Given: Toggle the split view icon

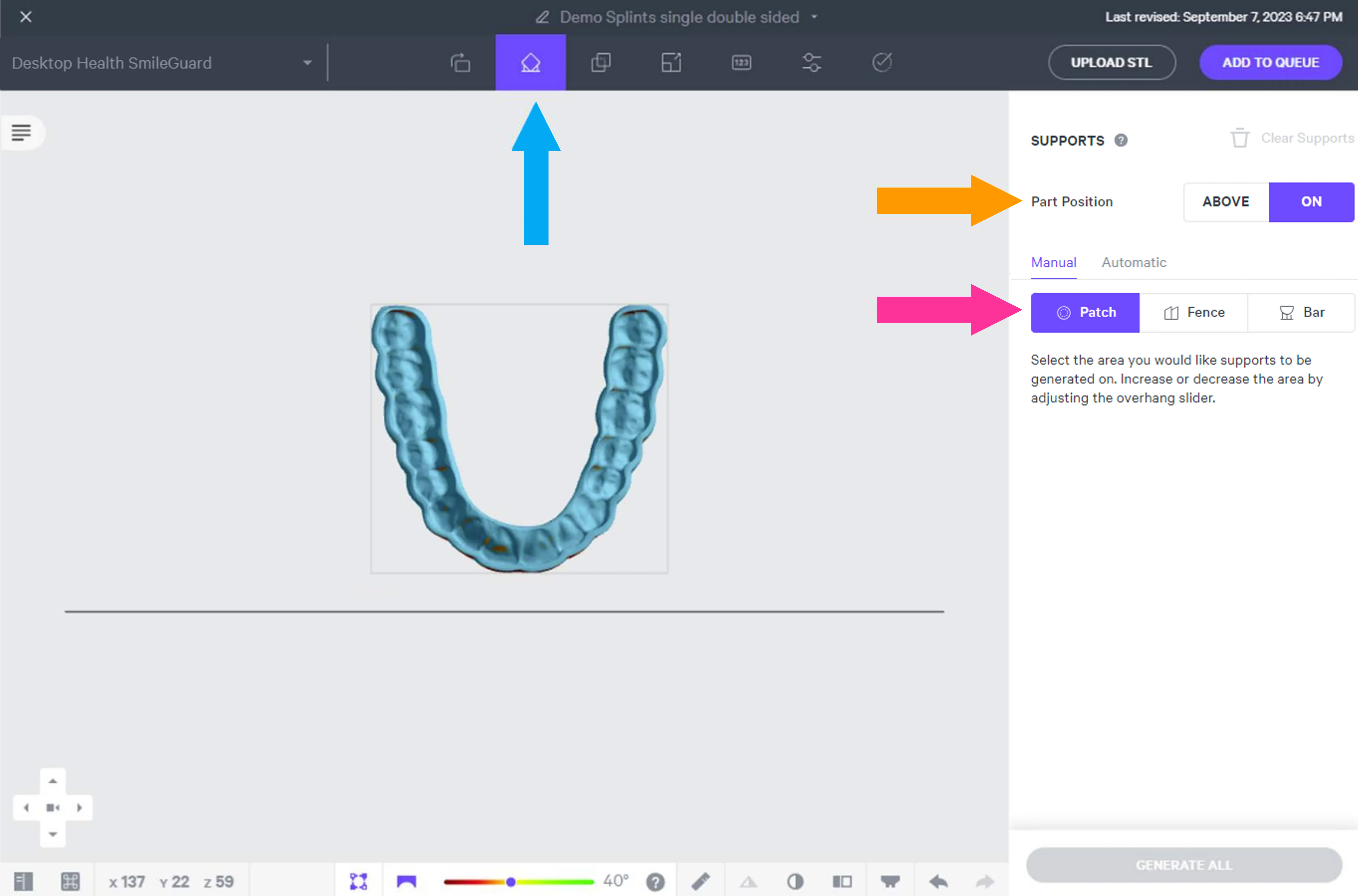Looking at the screenshot, I should point(842,882).
